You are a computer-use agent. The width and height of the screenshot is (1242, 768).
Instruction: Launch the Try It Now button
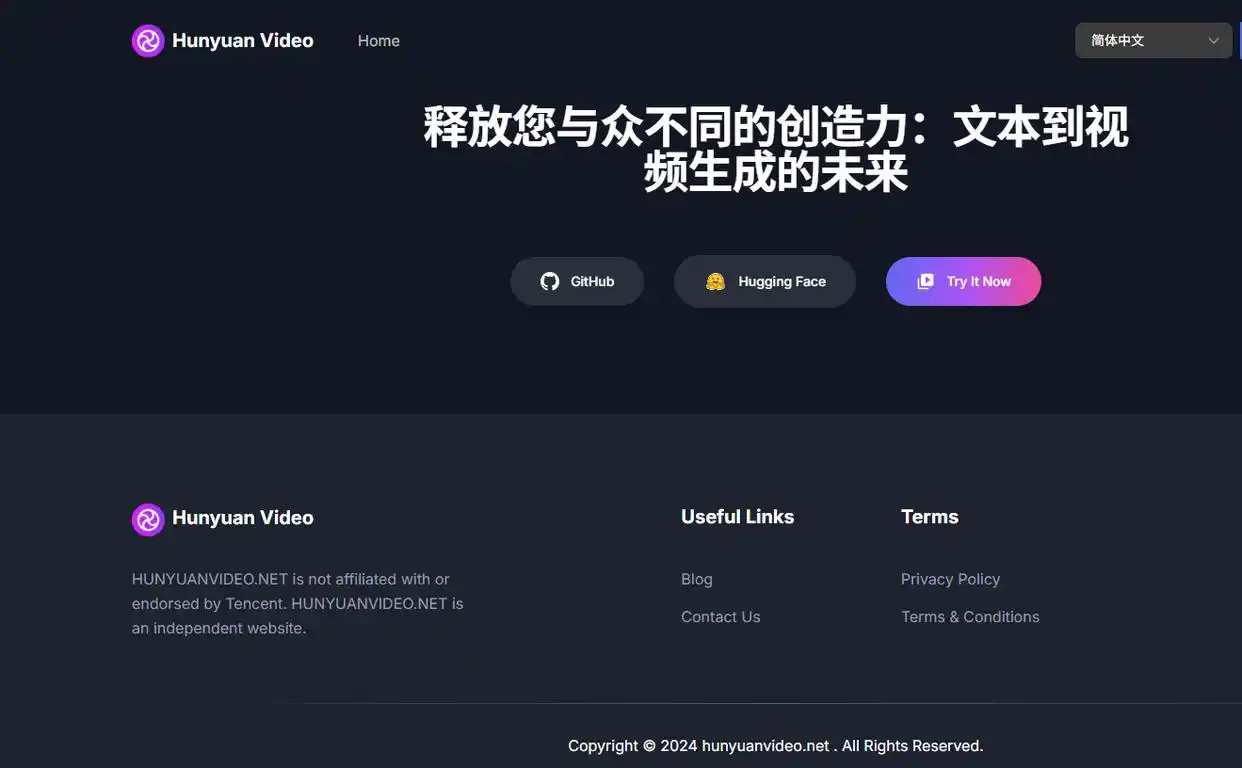coord(964,282)
